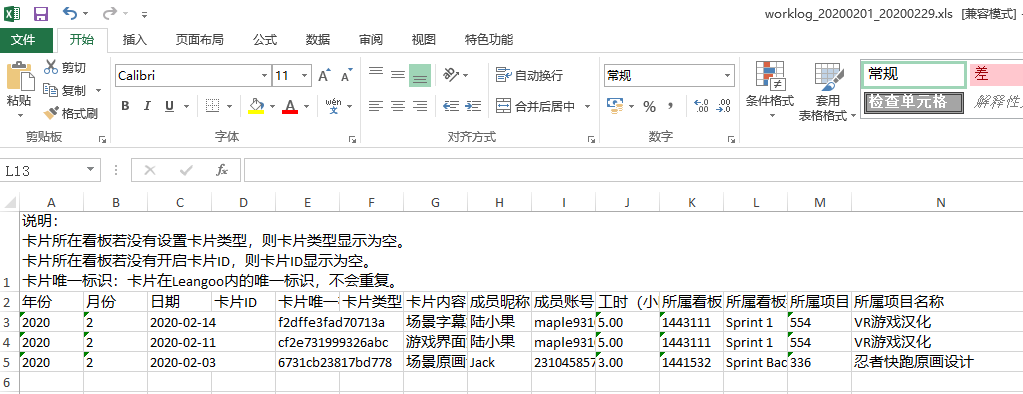Select column N header
1023x394 pixels.
pyautogui.click(x=940, y=203)
